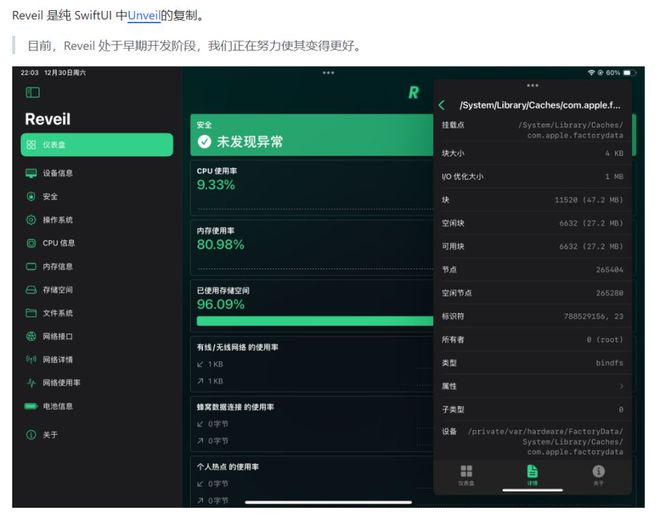Viewport: 660px width, 520px height.
Task: Click the 内存信息 memory icon
Action: [x=31, y=266]
